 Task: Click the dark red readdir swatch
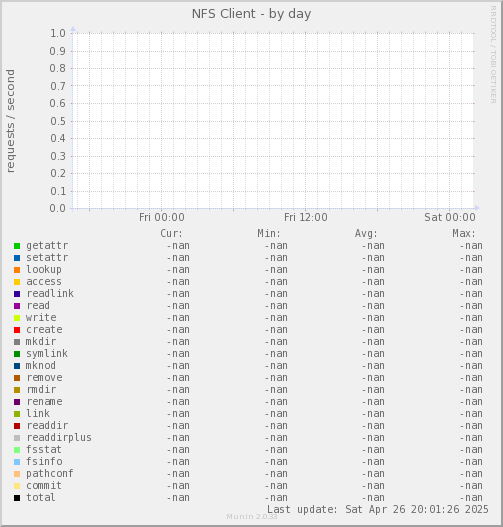(17, 426)
